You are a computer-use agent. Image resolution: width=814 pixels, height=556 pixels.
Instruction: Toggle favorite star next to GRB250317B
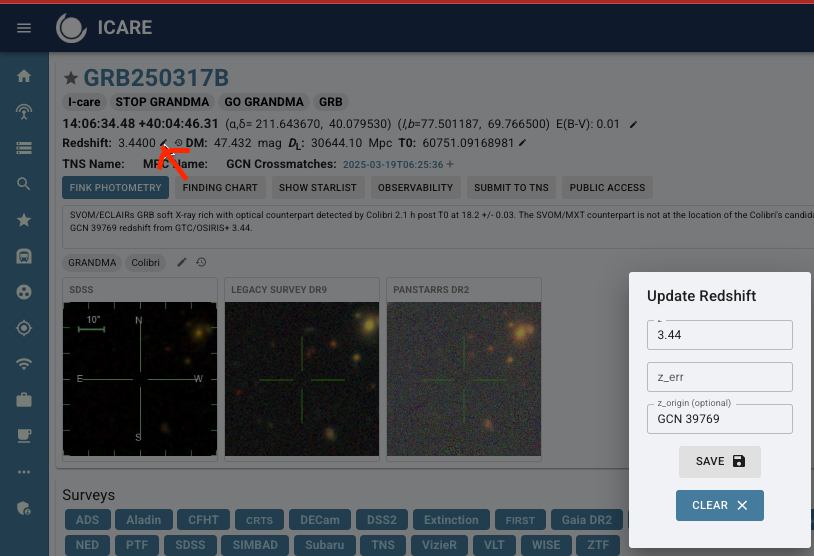71,78
